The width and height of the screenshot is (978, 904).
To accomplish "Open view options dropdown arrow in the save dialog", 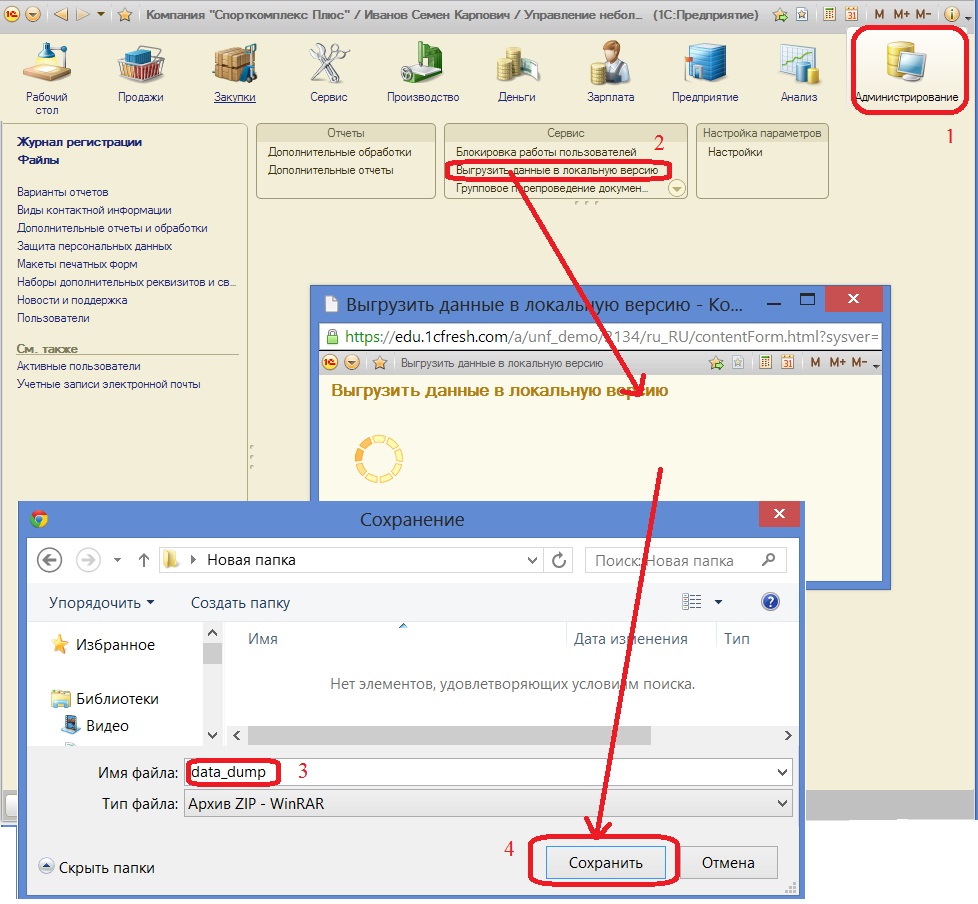I will tap(719, 602).
